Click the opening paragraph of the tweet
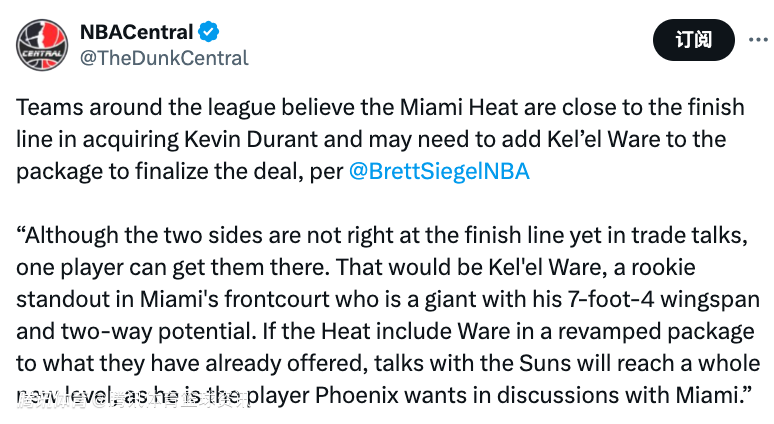The width and height of the screenshot is (774, 424). coord(380,139)
